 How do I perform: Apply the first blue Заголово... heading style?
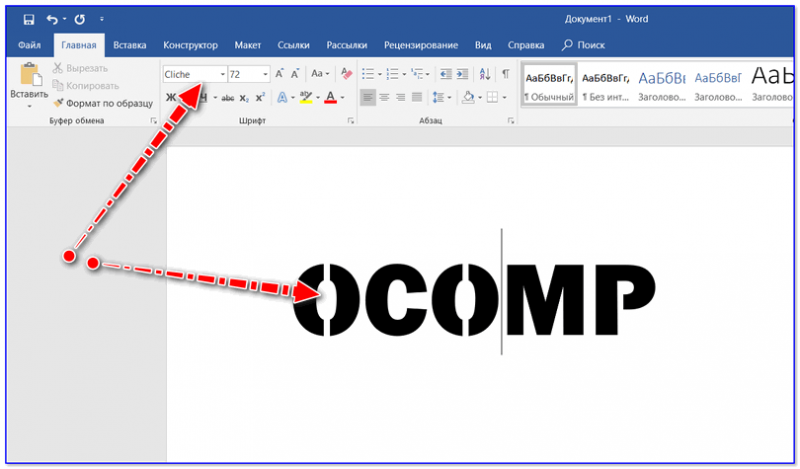(x=662, y=85)
